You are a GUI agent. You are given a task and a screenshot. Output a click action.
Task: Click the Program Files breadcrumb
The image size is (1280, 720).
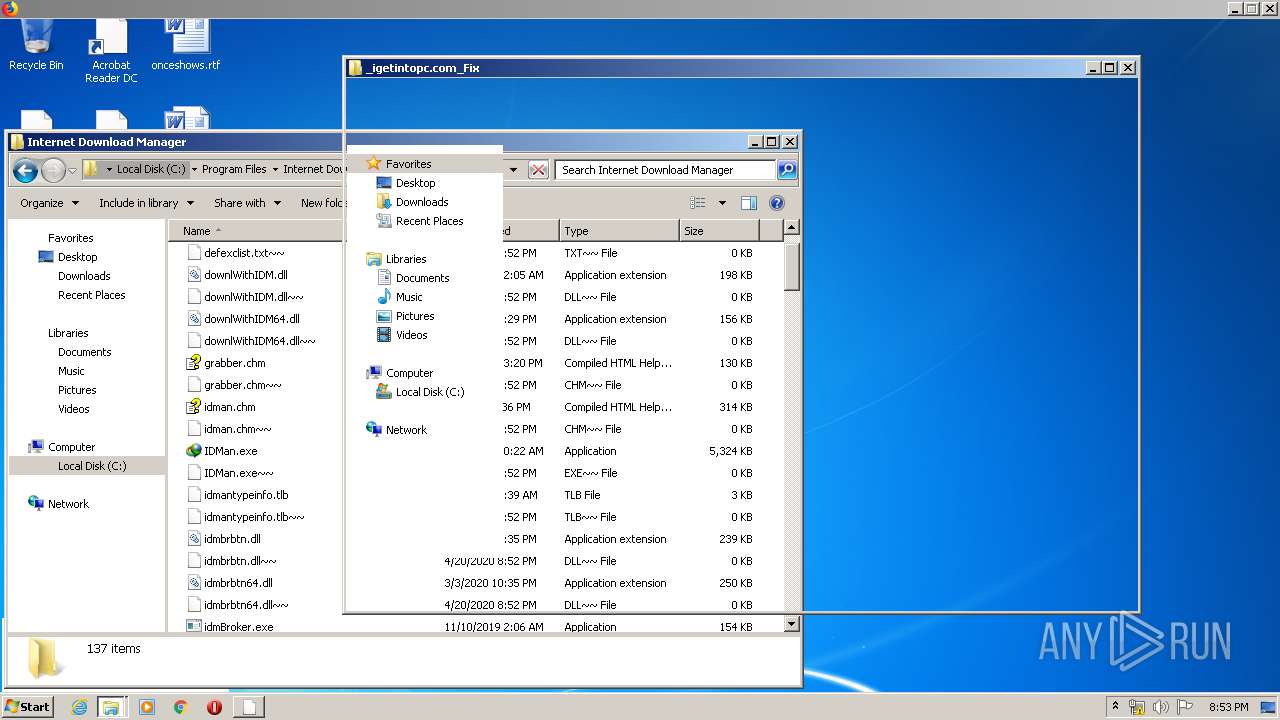pyautogui.click(x=234, y=170)
